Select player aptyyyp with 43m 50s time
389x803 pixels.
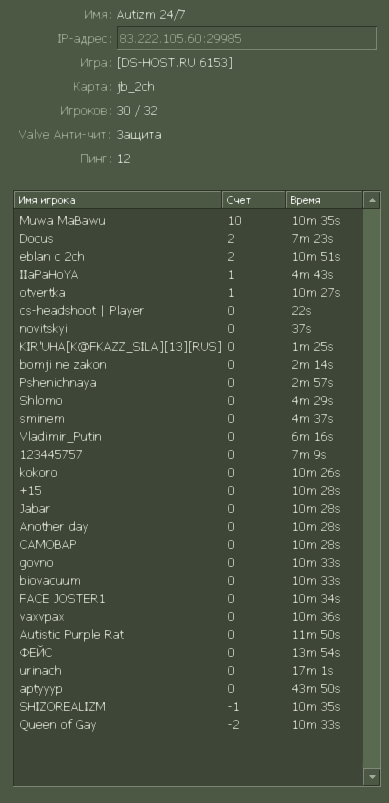(188, 689)
